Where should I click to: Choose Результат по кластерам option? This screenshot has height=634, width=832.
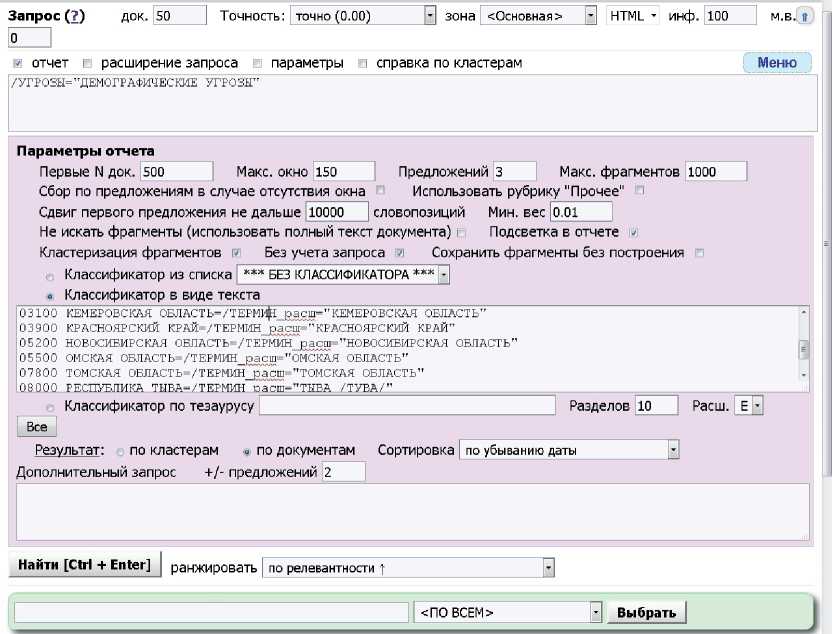[121, 451]
